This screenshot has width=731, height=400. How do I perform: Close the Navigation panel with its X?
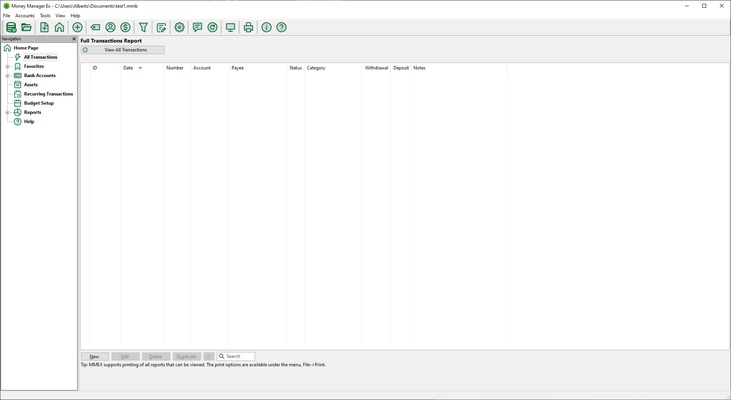pos(74,39)
